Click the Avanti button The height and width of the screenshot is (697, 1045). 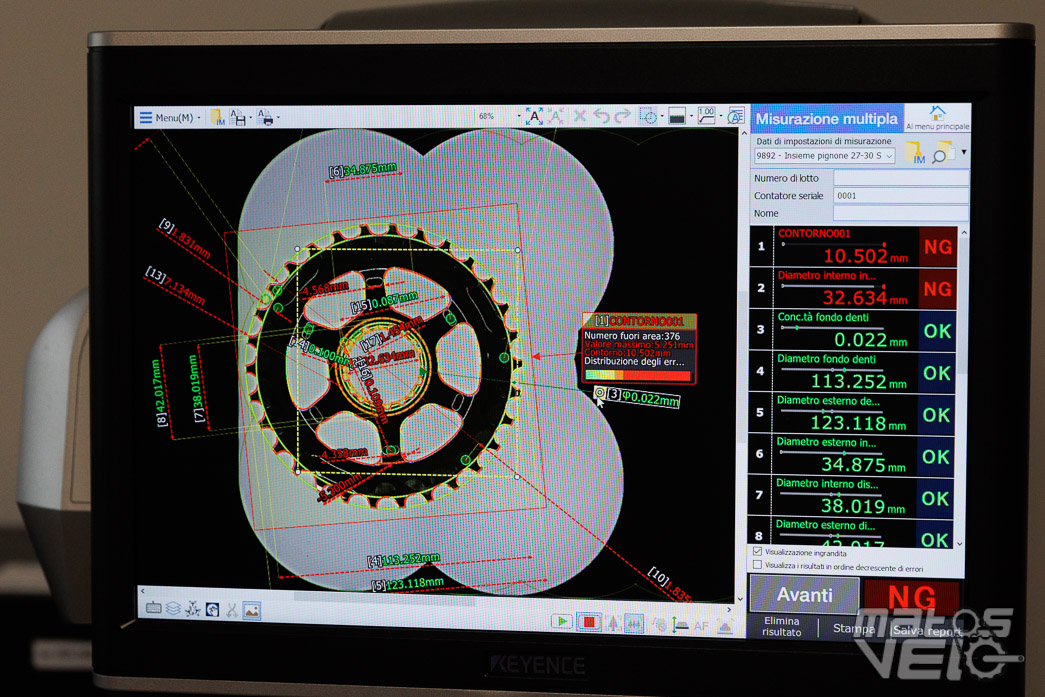coord(805,594)
